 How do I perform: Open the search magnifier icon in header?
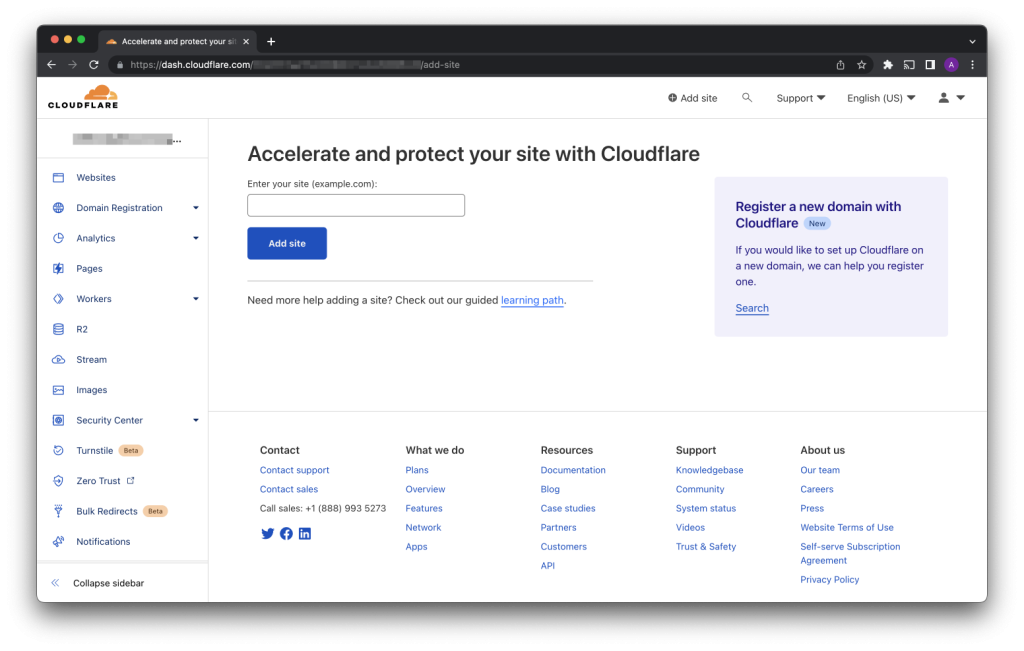point(747,98)
